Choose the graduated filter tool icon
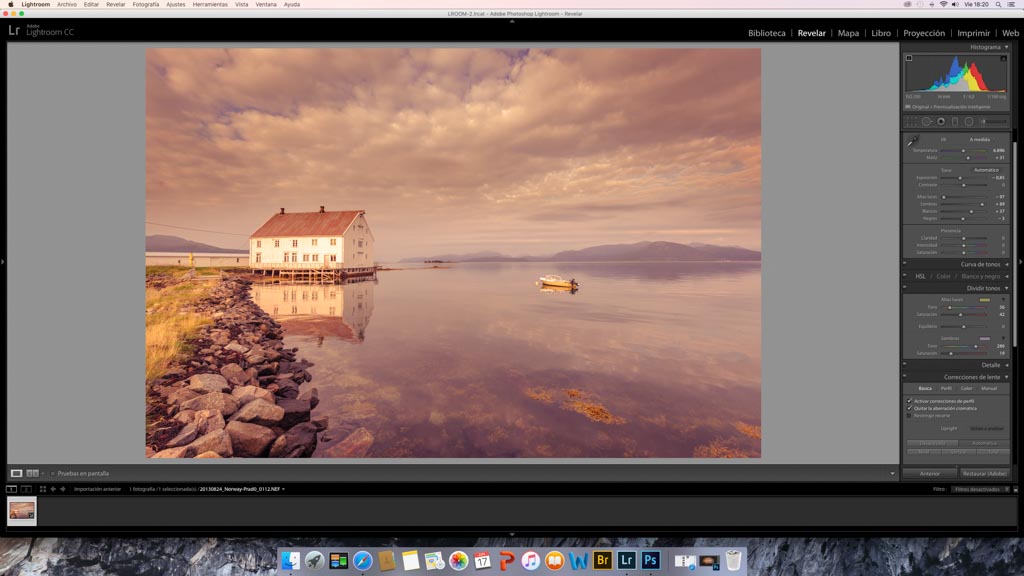This screenshot has width=1024, height=576. [x=955, y=122]
